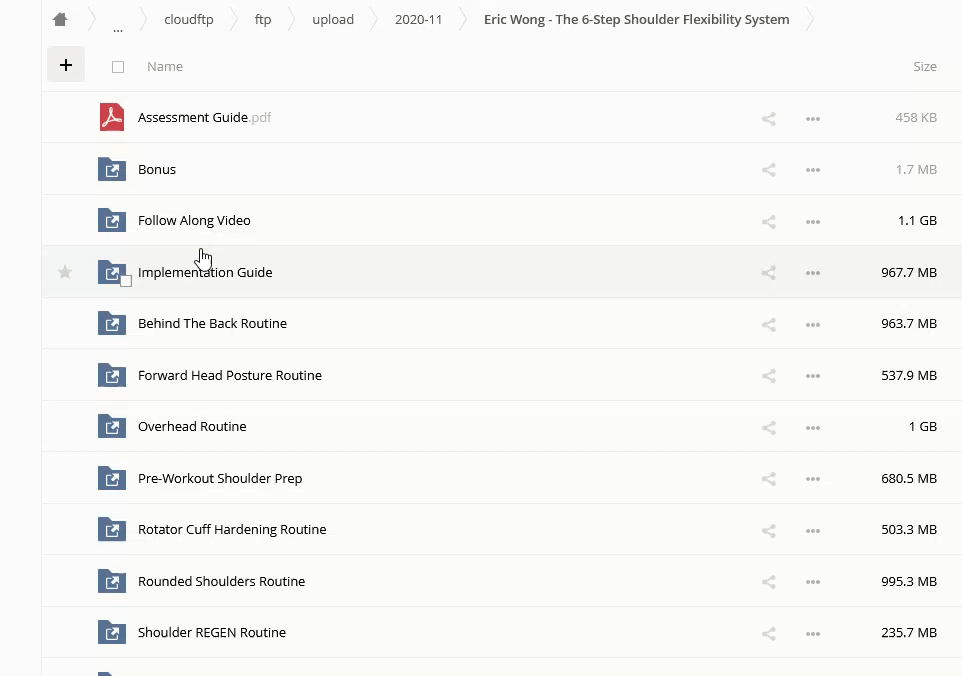Click the plus New button
This screenshot has width=962, height=676.
point(66,64)
